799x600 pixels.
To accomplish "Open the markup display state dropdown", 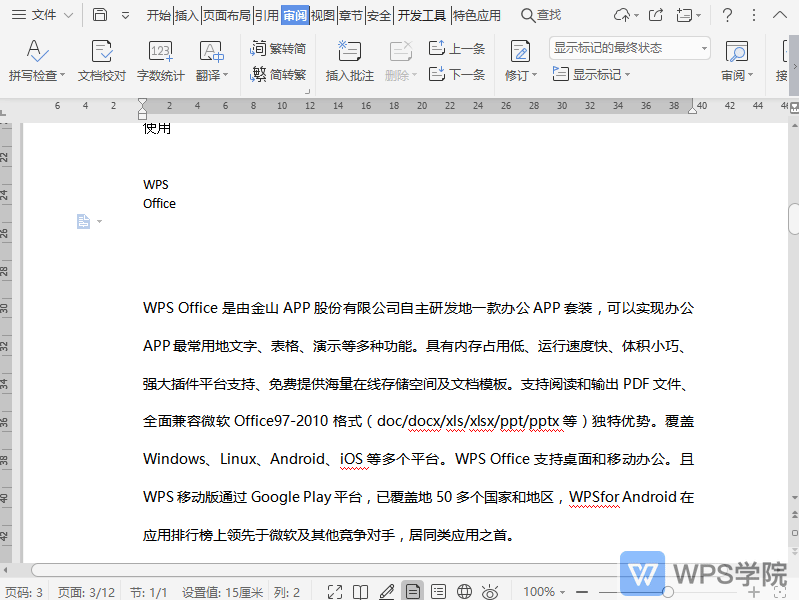I will click(630, 48).
